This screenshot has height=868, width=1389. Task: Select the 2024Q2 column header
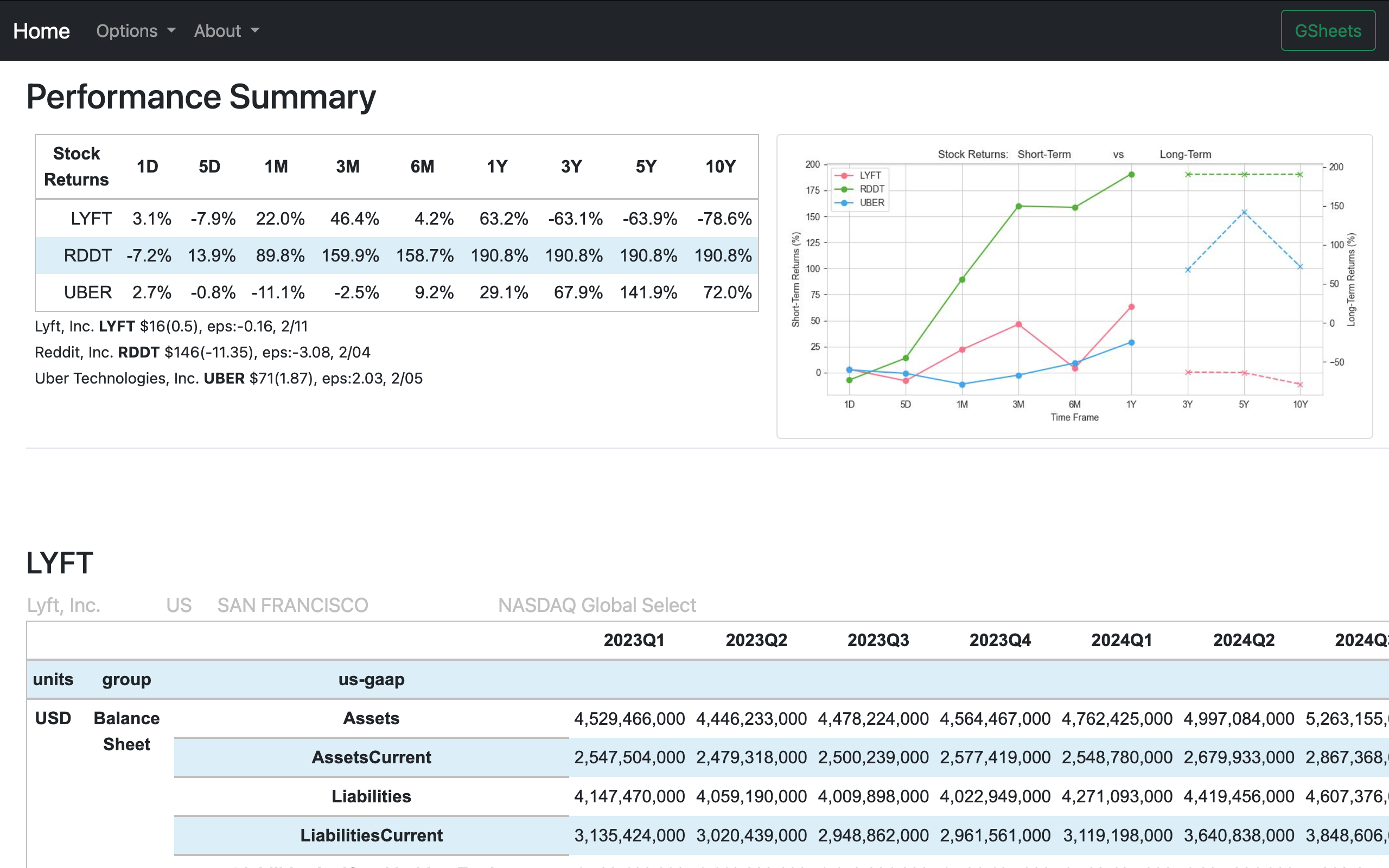click(1244, 640)
